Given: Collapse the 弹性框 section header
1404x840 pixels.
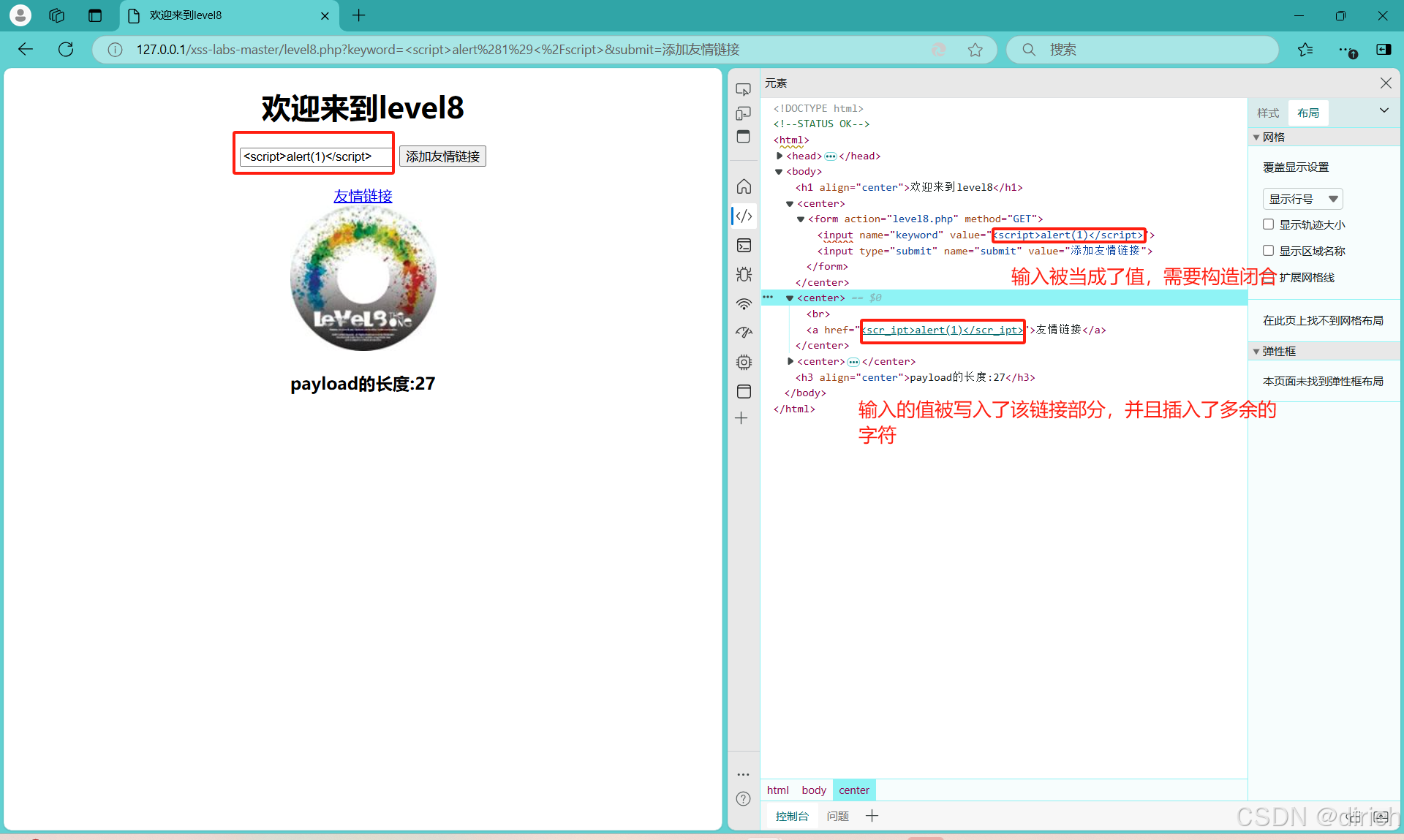Looking at the screenshot, I should 1278,351.
